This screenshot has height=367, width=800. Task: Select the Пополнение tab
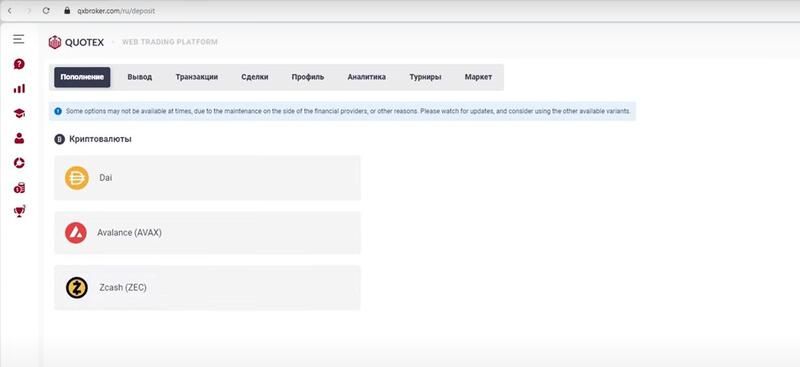(x=82, y=77)
